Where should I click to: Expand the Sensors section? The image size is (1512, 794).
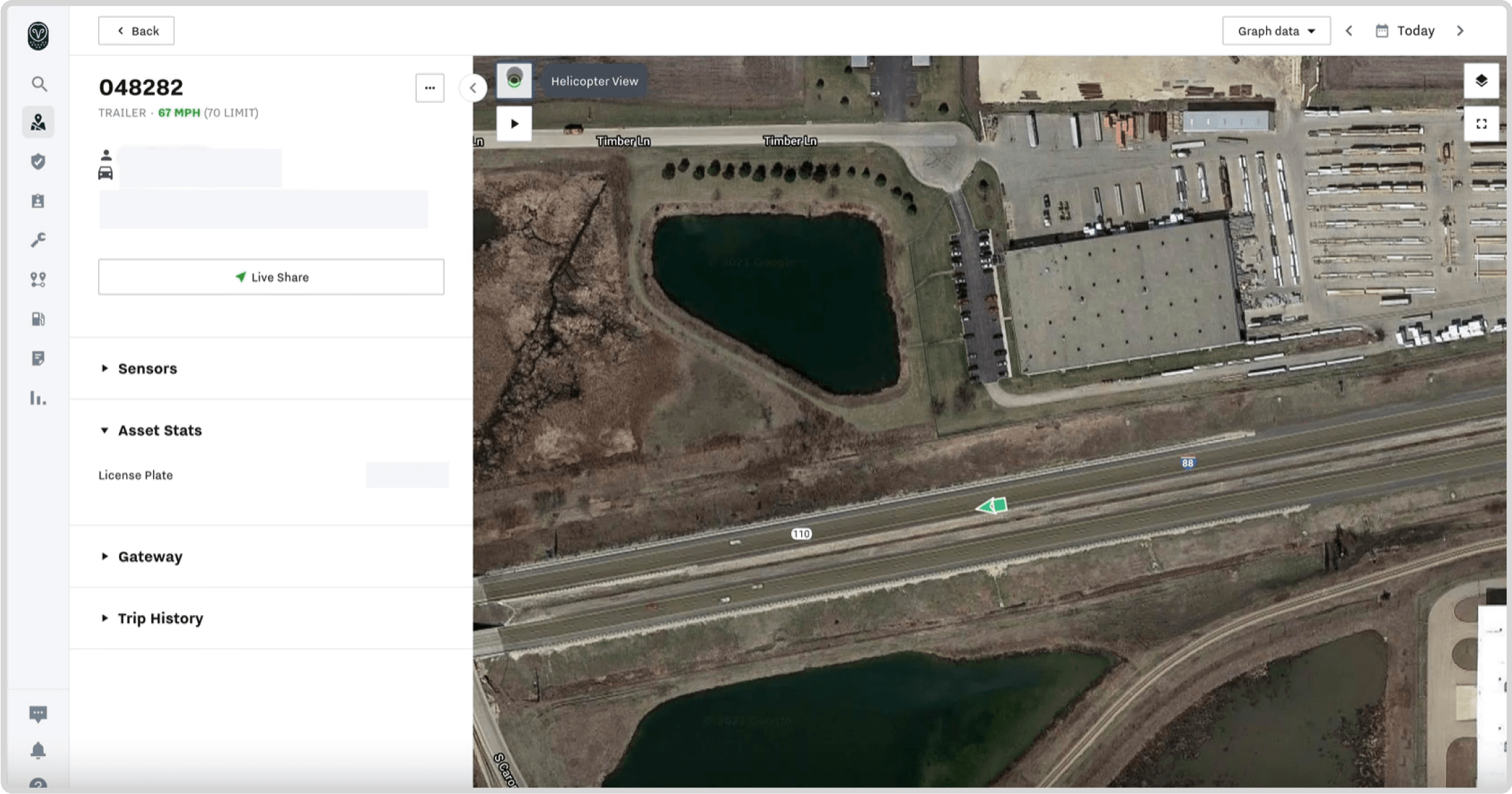tap(147, 369)
